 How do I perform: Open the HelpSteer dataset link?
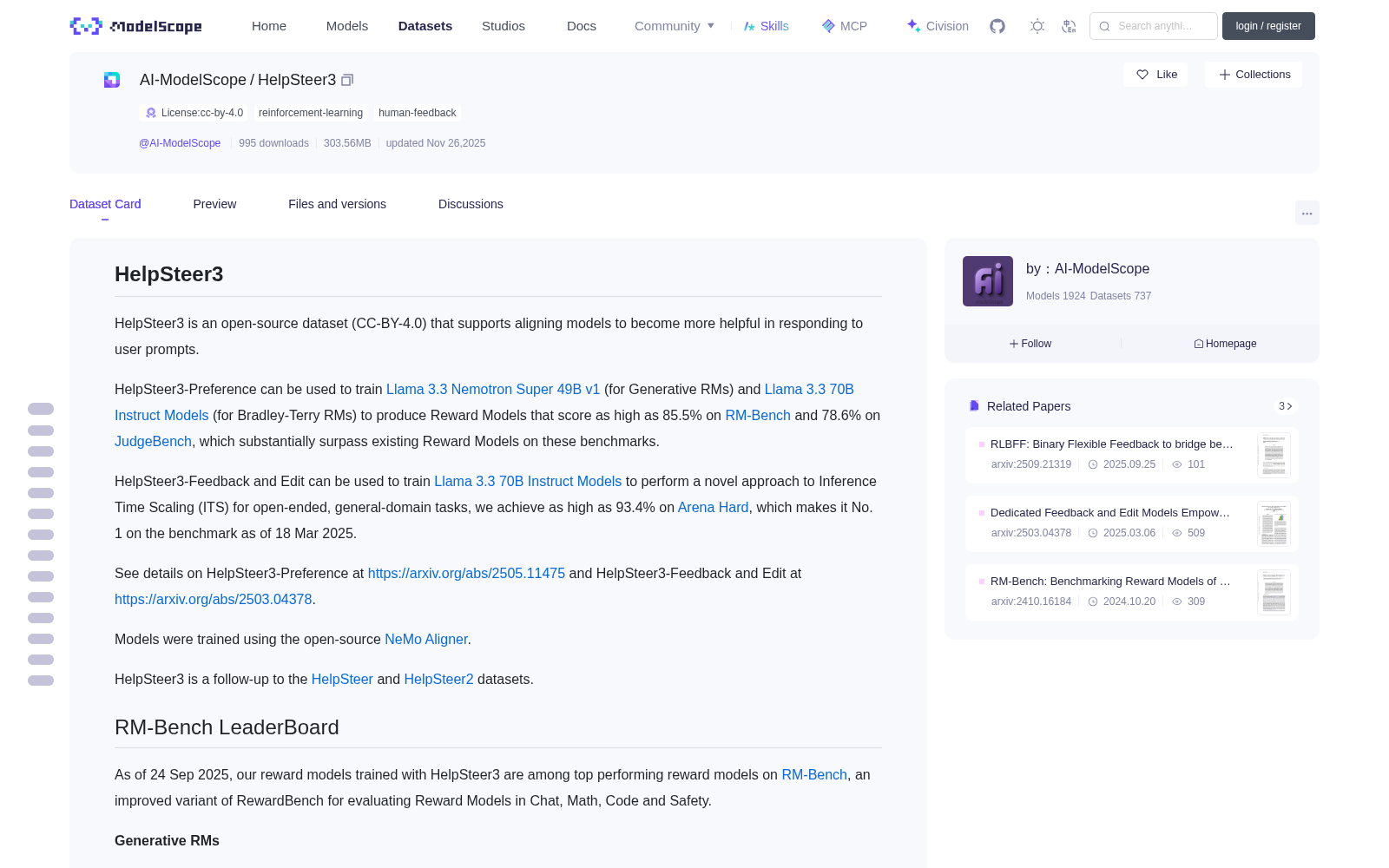click(342, 679)
